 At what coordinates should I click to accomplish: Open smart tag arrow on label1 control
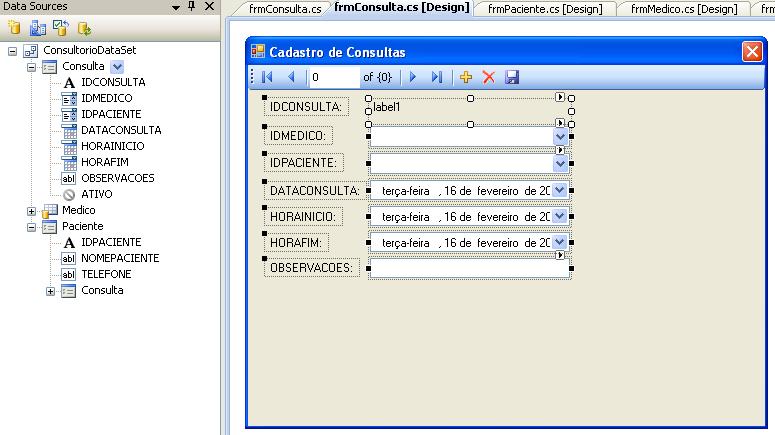(560, 97)
